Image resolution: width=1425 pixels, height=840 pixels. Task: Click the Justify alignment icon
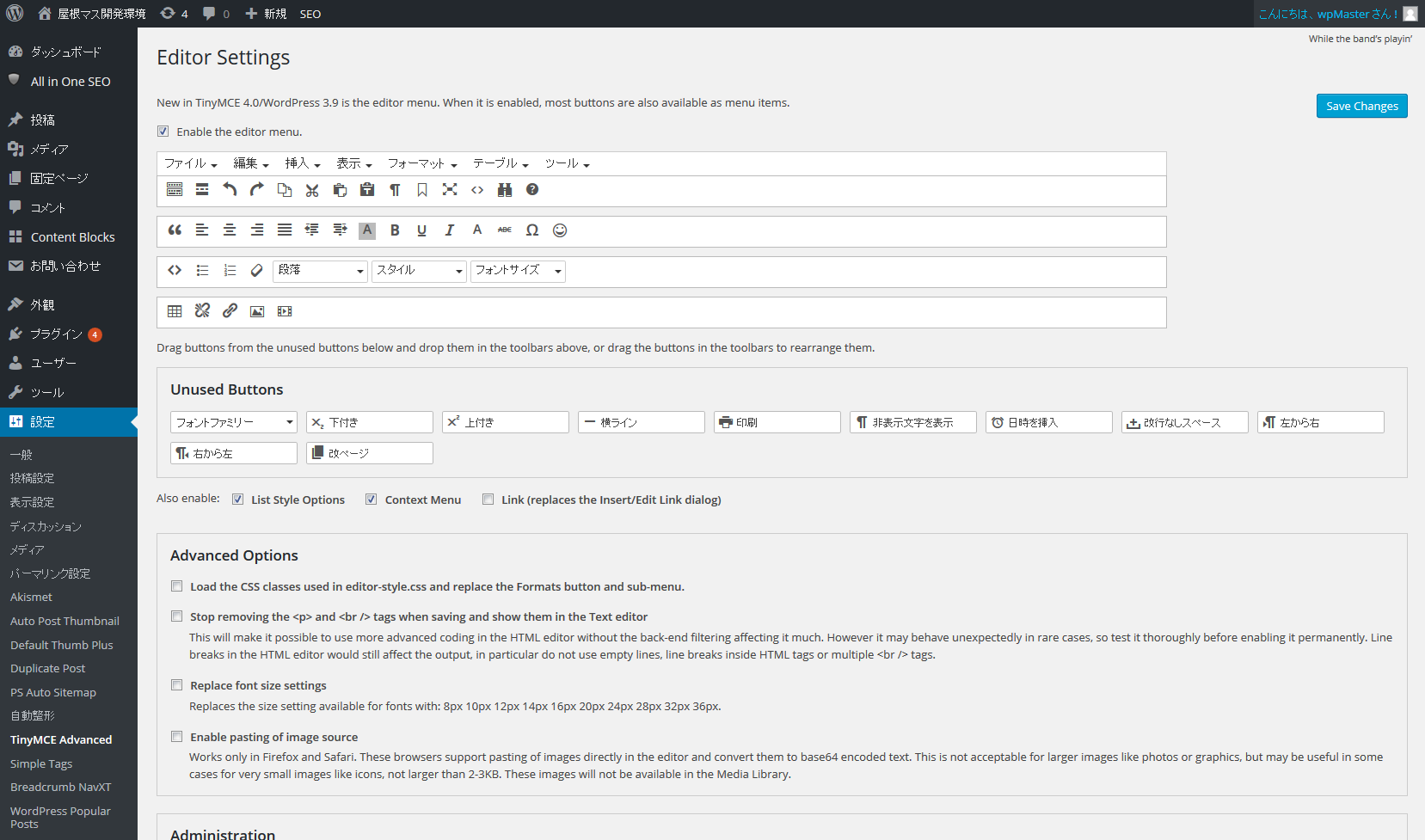coord(285,230)
